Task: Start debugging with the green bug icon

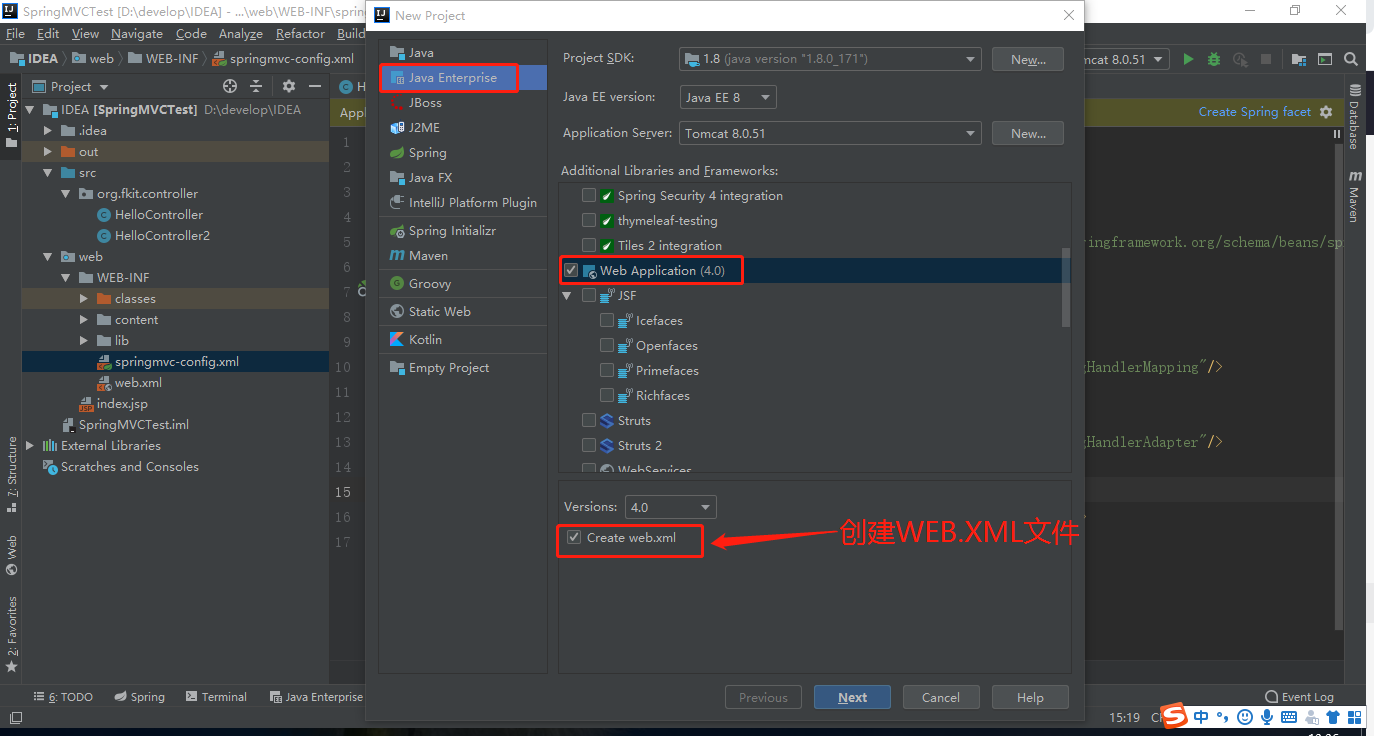Action: [1214, 59]
